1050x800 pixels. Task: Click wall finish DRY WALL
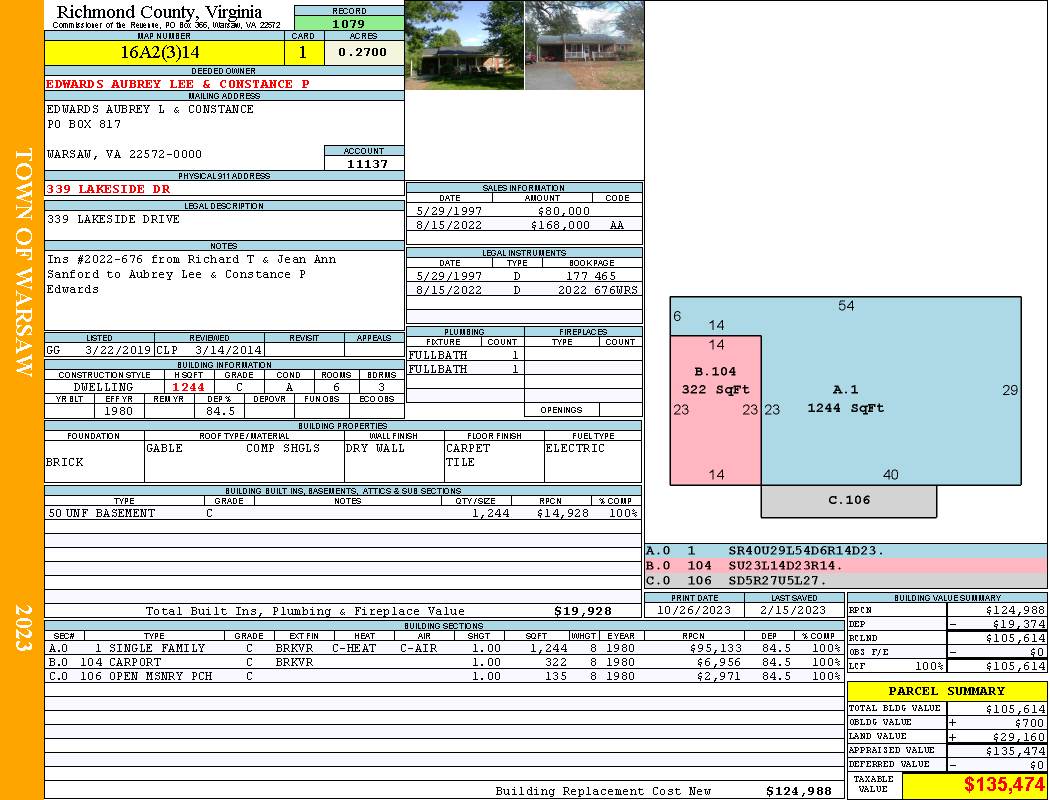pyautogui.click(x=375, y=448)
